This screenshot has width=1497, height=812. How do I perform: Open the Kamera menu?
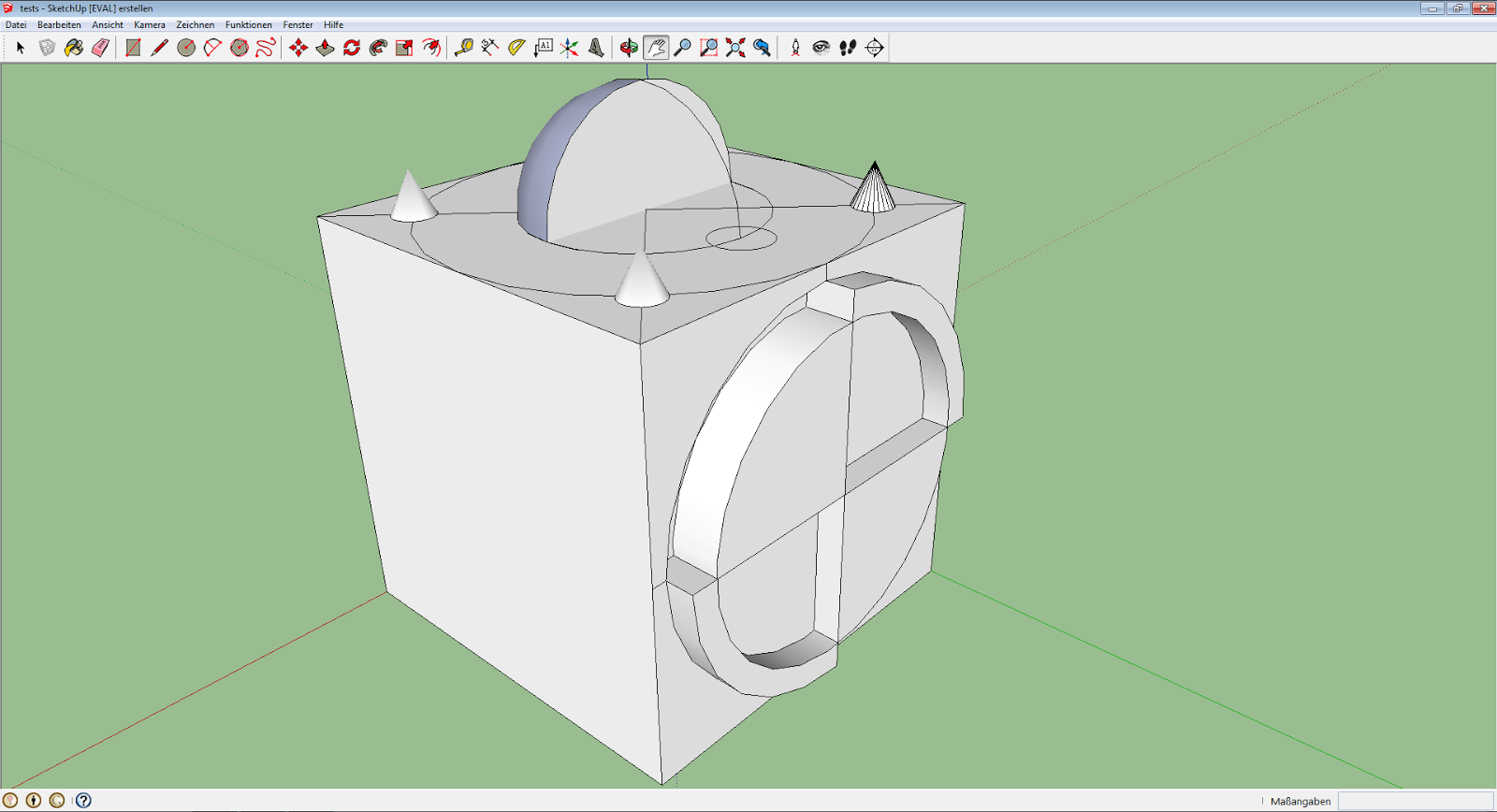[149, 25]
